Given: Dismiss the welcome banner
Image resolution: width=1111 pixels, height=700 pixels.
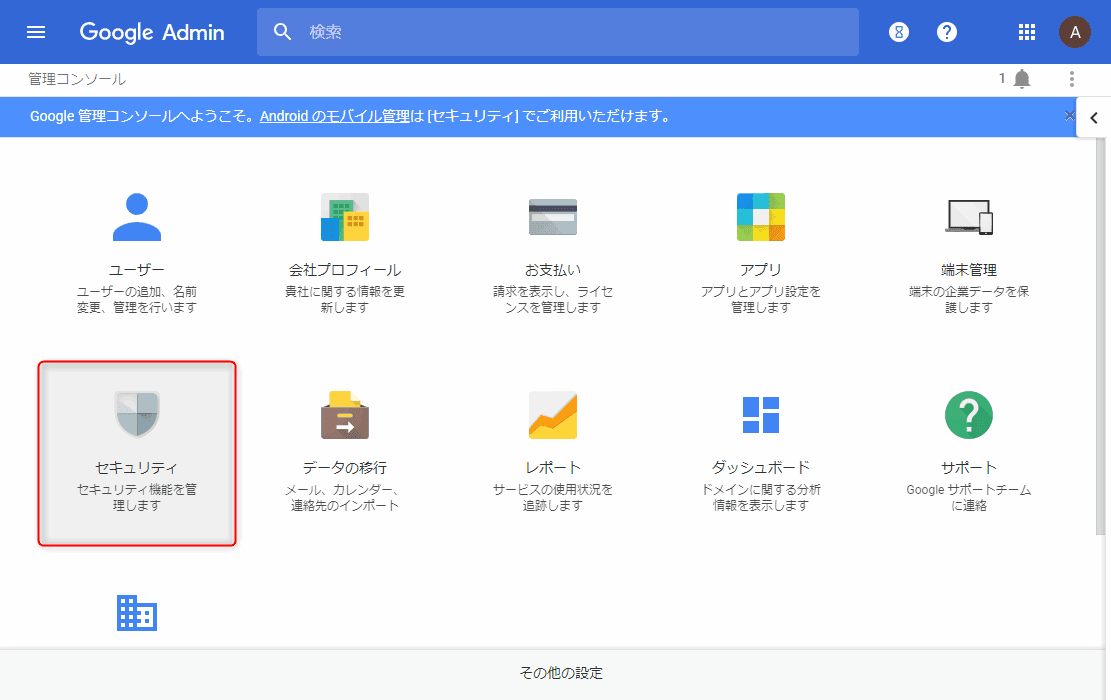Looking at the screenshot, I should pos(1069,116).
